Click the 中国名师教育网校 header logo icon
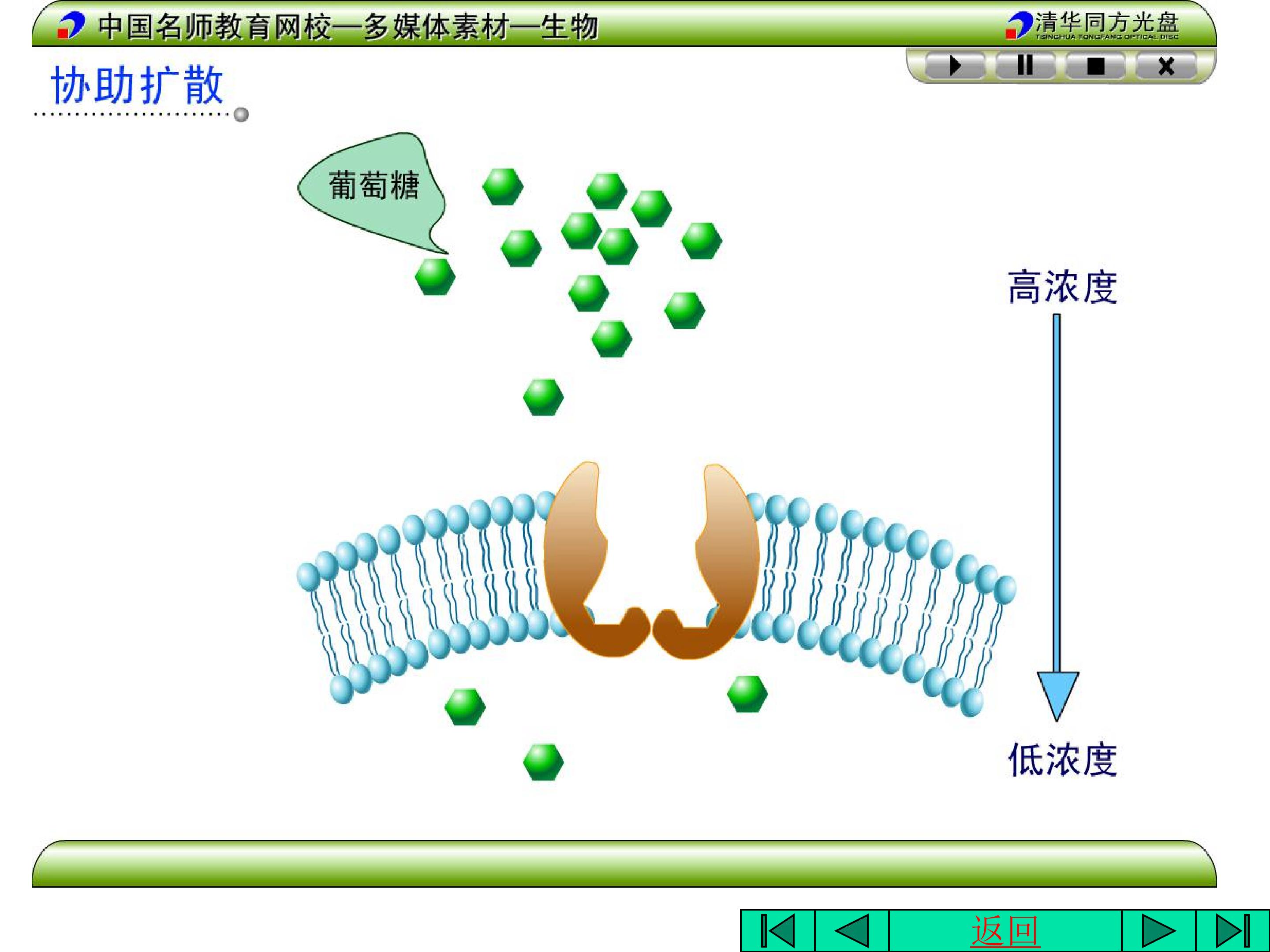1270x952 pixels. point(71,26)
